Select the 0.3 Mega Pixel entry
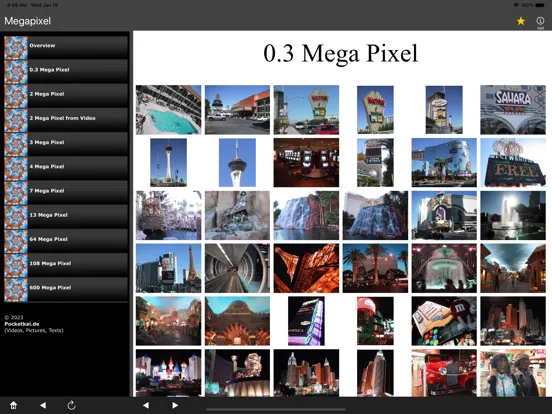 click(x=66, y=71)
